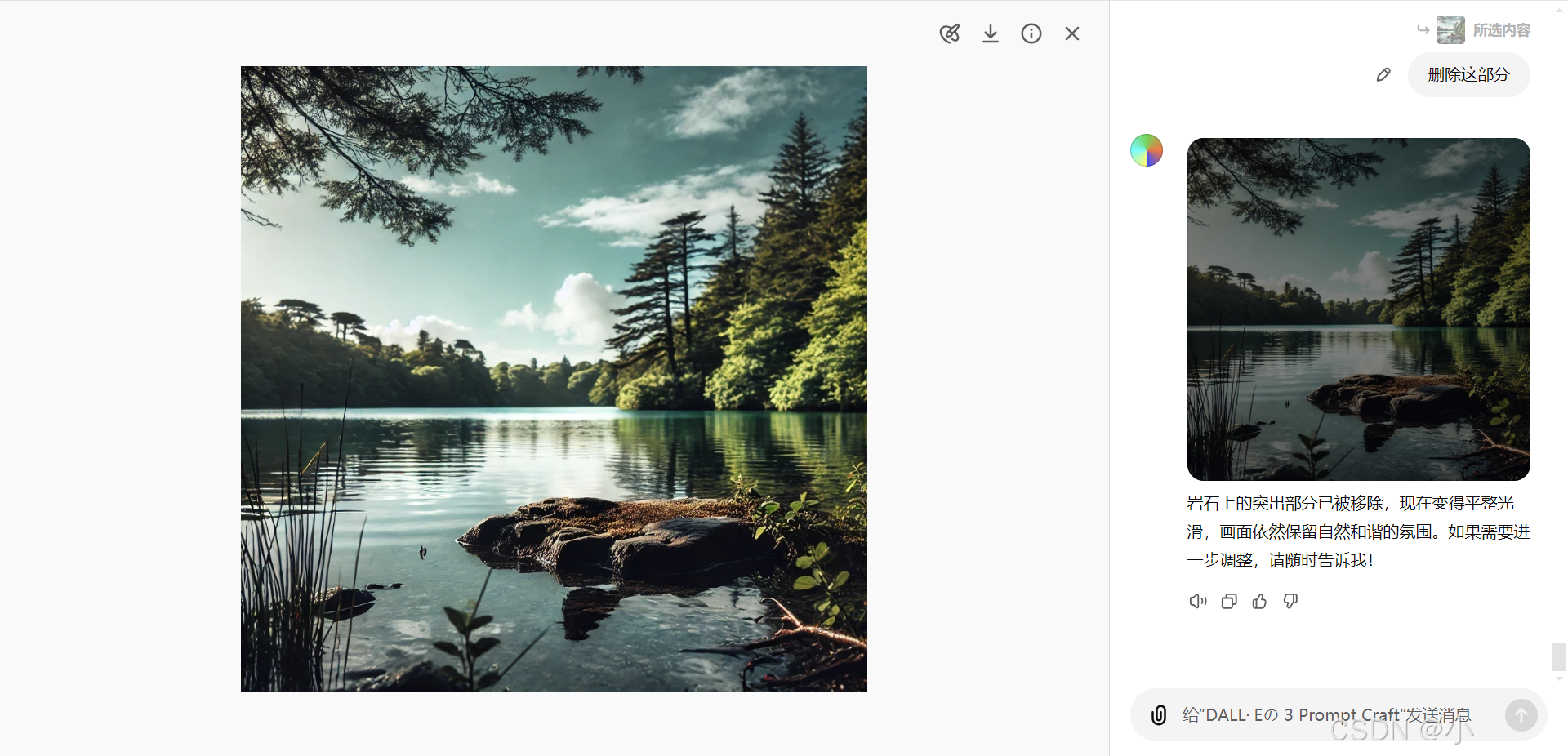Image resolution: width=1568 pixels, height=756 pixels.
Task: Send the message with arrow button
Action: 1521,715
